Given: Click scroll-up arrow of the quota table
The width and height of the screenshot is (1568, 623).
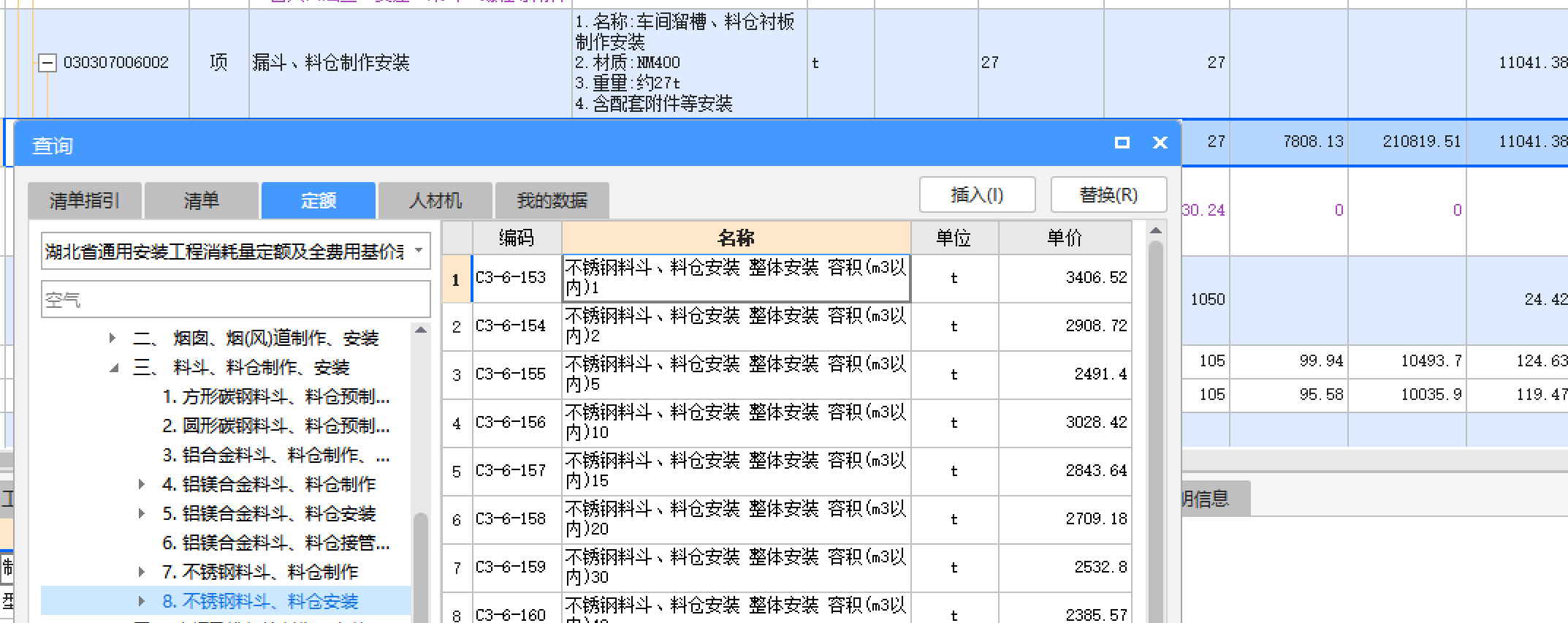Looking at the screenshot, I should (x=1156, y=231).
